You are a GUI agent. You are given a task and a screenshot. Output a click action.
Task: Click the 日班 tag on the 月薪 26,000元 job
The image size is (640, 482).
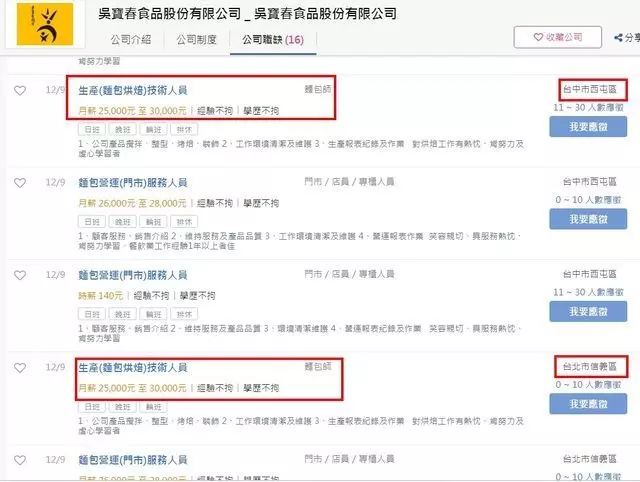point(92,222)
